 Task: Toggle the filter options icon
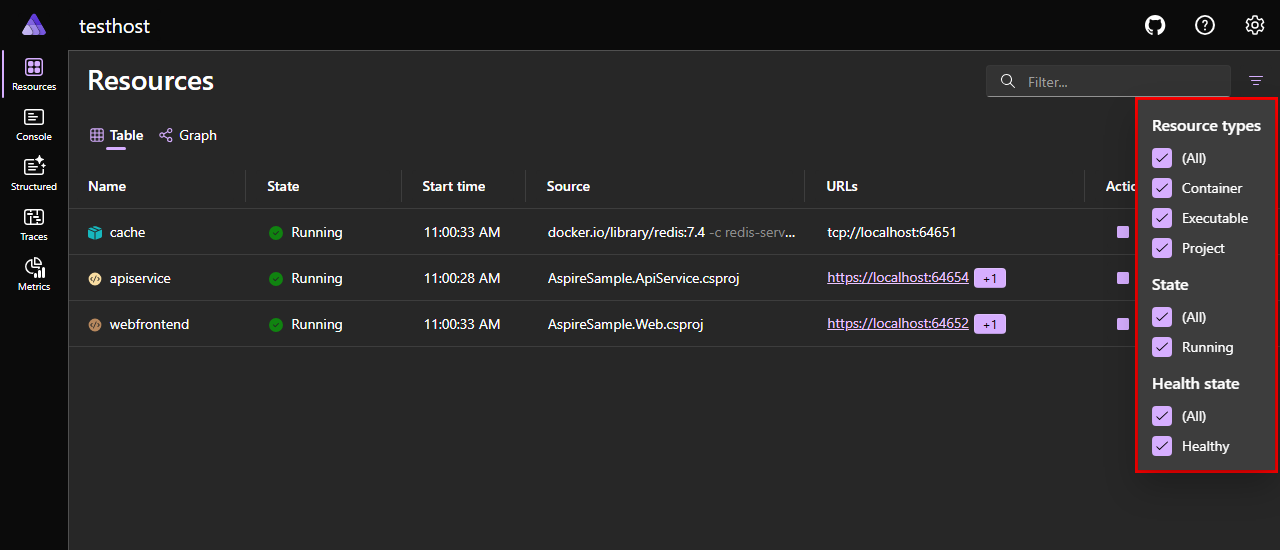pos(1256,81)
